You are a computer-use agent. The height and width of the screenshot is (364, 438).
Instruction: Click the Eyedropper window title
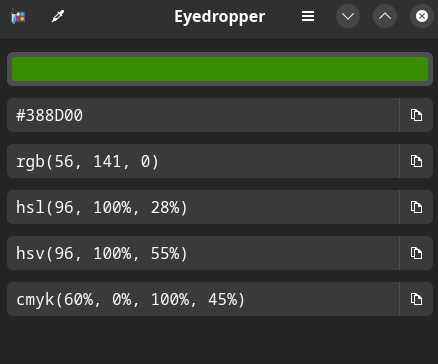[x=220, y=17]
